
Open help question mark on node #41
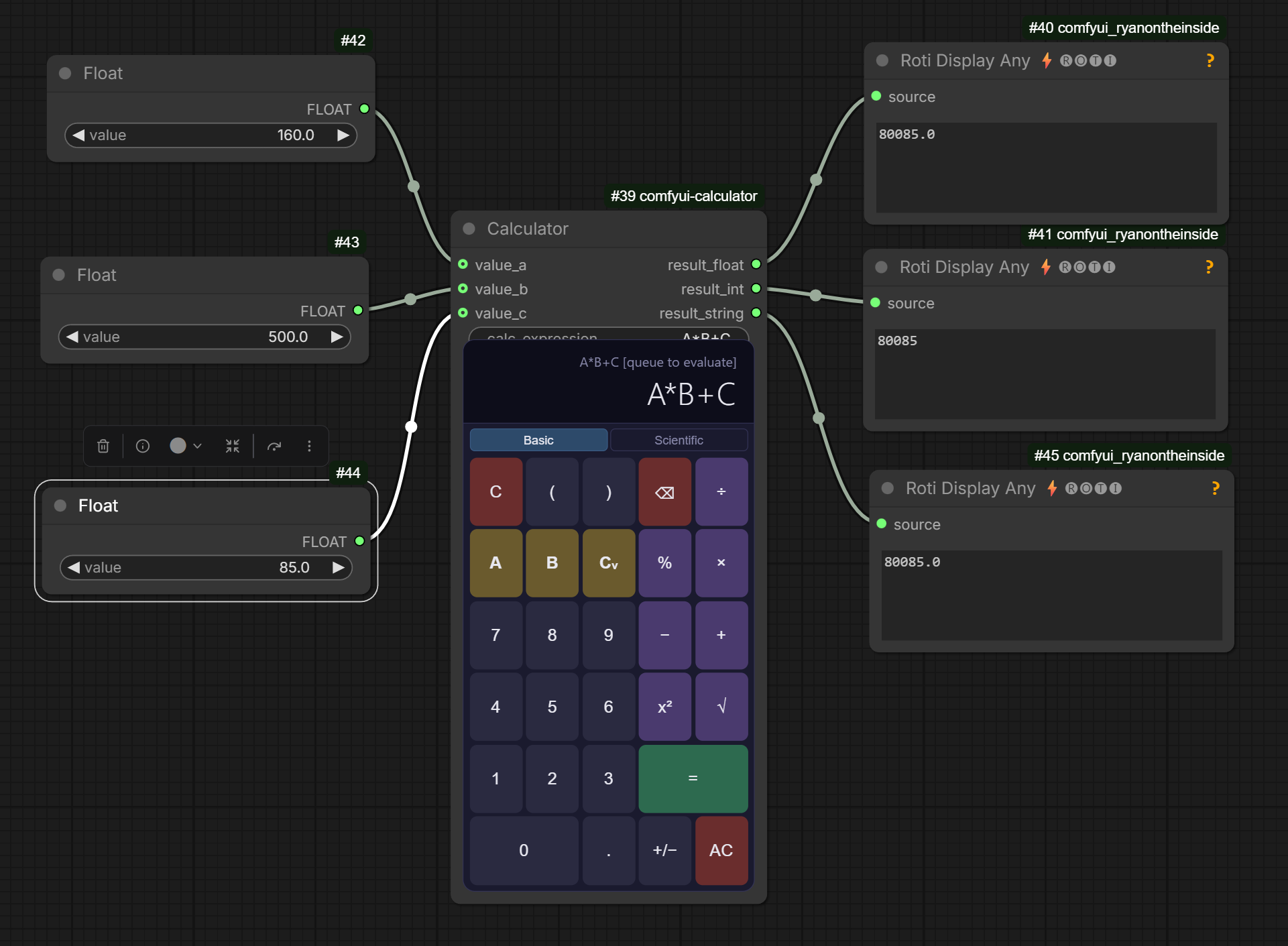[1210, 268]
